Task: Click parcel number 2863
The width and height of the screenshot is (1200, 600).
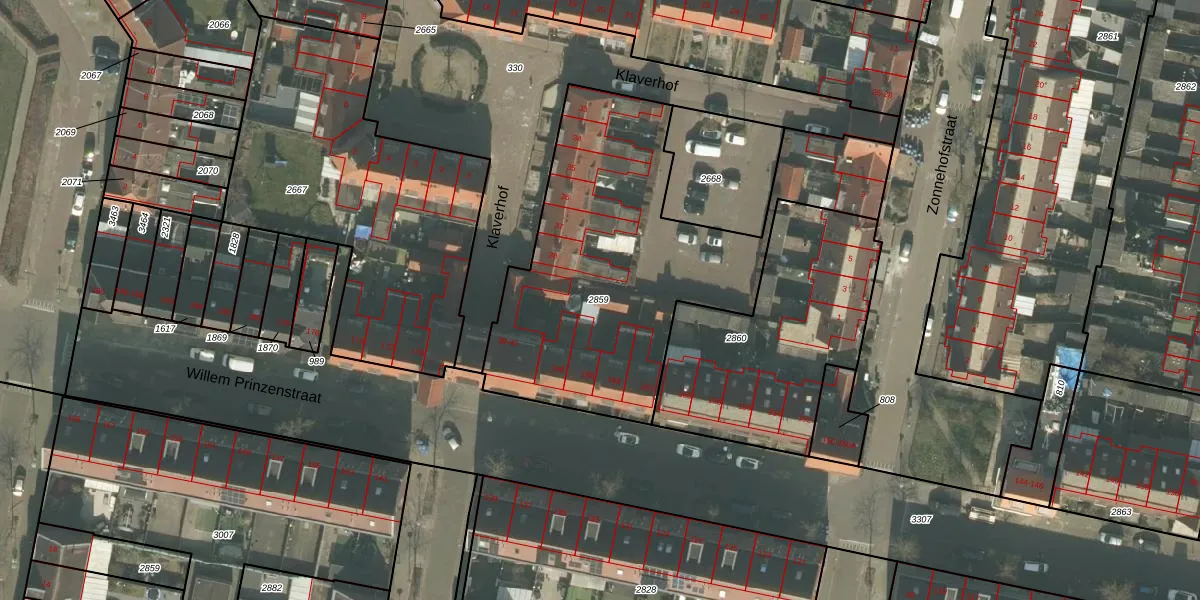Action: coord(1121,511)
